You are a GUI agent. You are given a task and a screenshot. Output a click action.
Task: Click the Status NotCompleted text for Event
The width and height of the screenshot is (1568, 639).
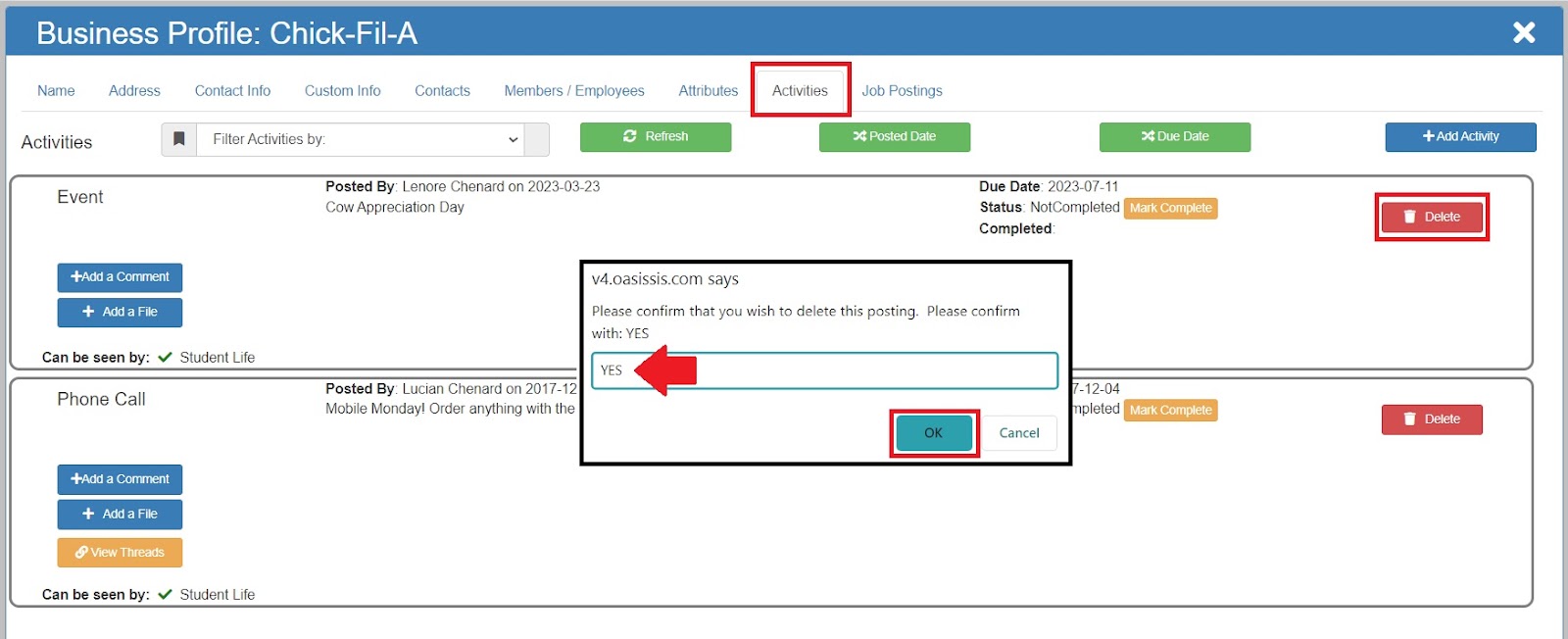pos(1050,208)
